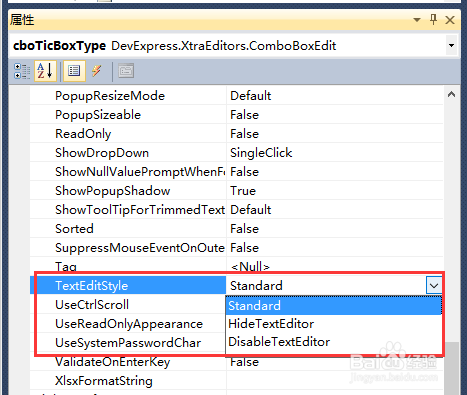Click the property grid scrollbar thumb
467x395 pixels.
click(452, 368)
